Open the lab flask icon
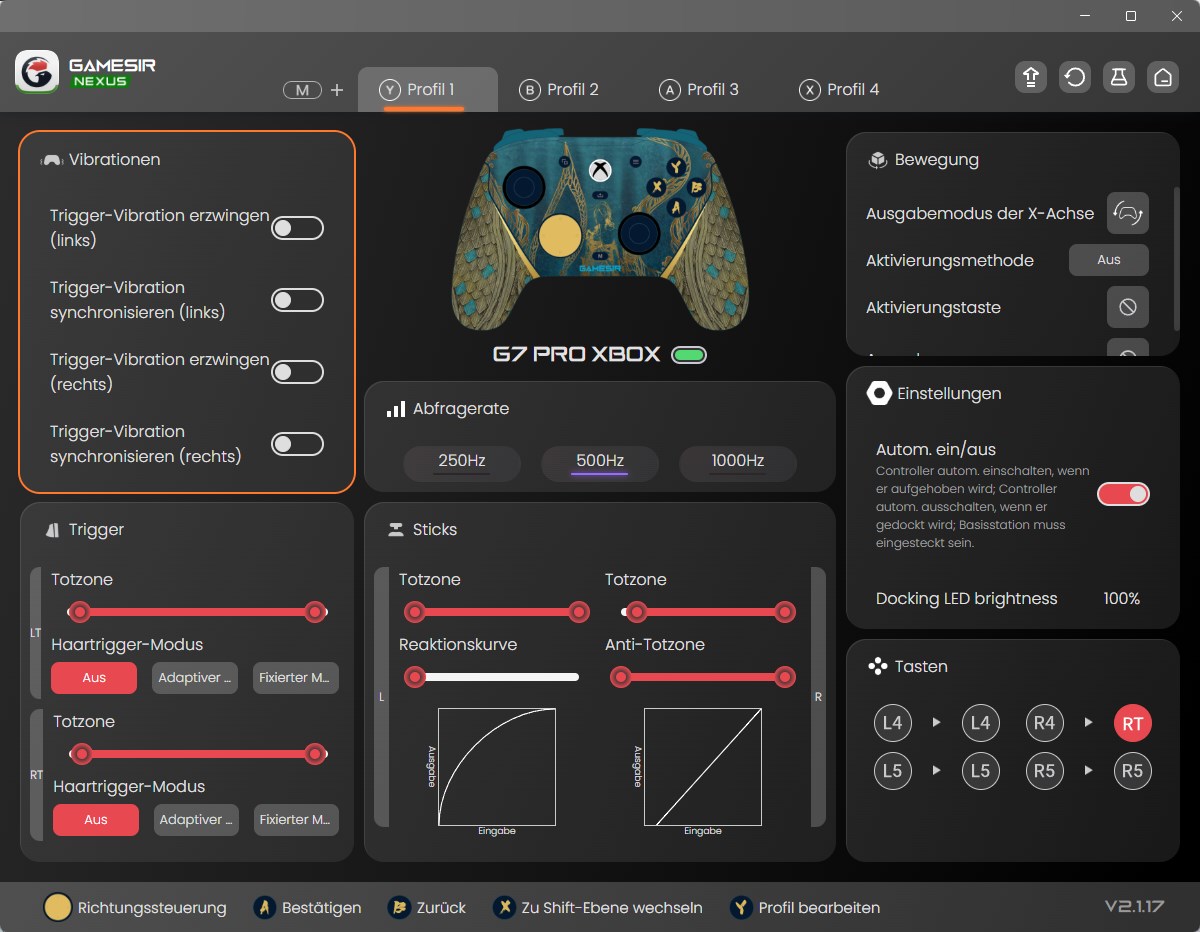Screen dimensions: 1200x932 click(x=1119, y=77)
